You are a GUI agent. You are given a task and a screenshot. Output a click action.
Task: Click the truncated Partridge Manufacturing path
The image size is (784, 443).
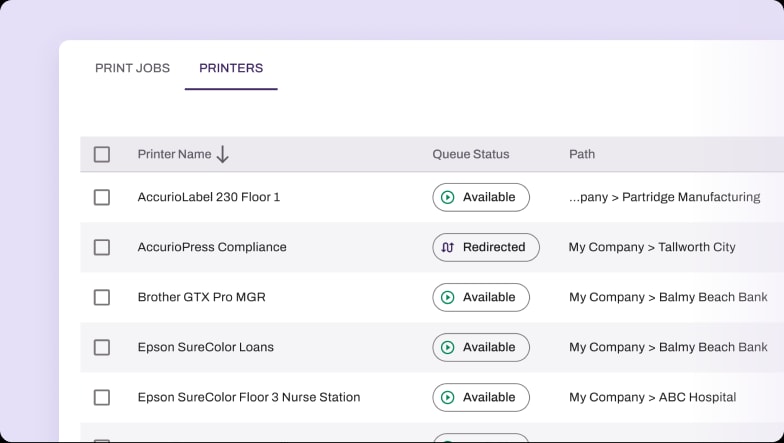(664, 197)
